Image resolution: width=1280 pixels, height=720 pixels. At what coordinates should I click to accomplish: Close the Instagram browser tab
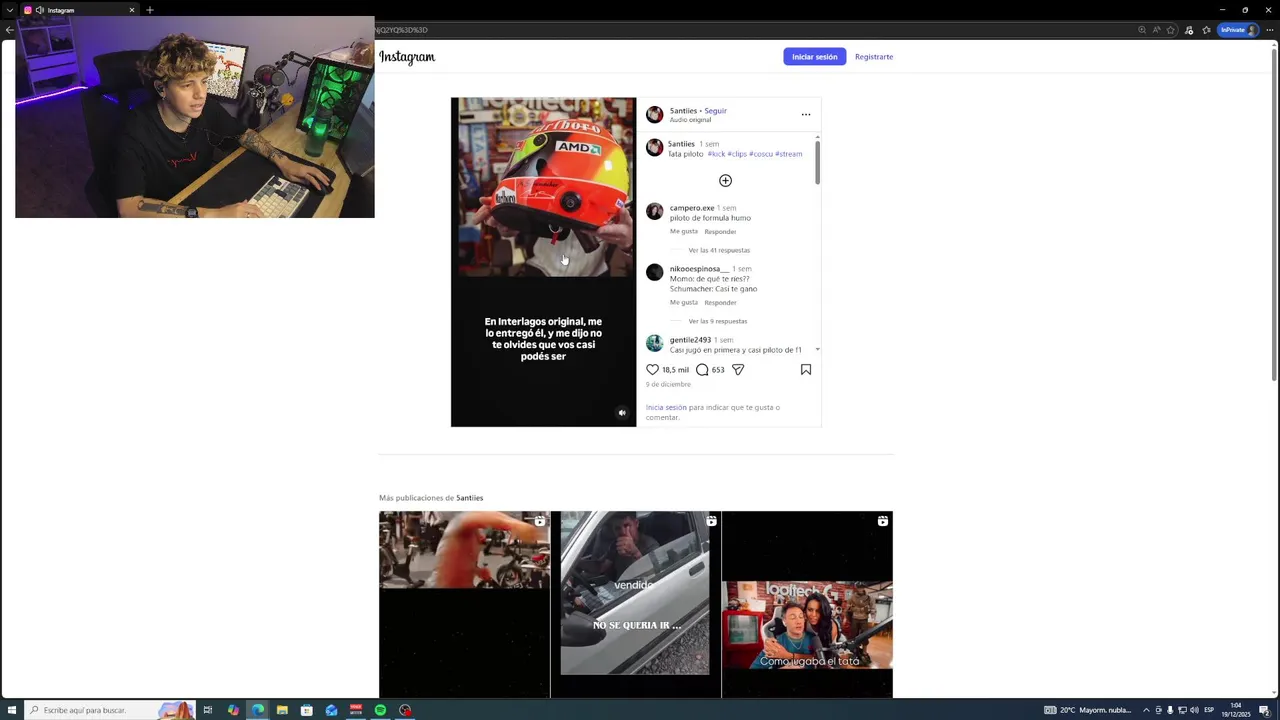pyautogui.click(x=131, y=10)
